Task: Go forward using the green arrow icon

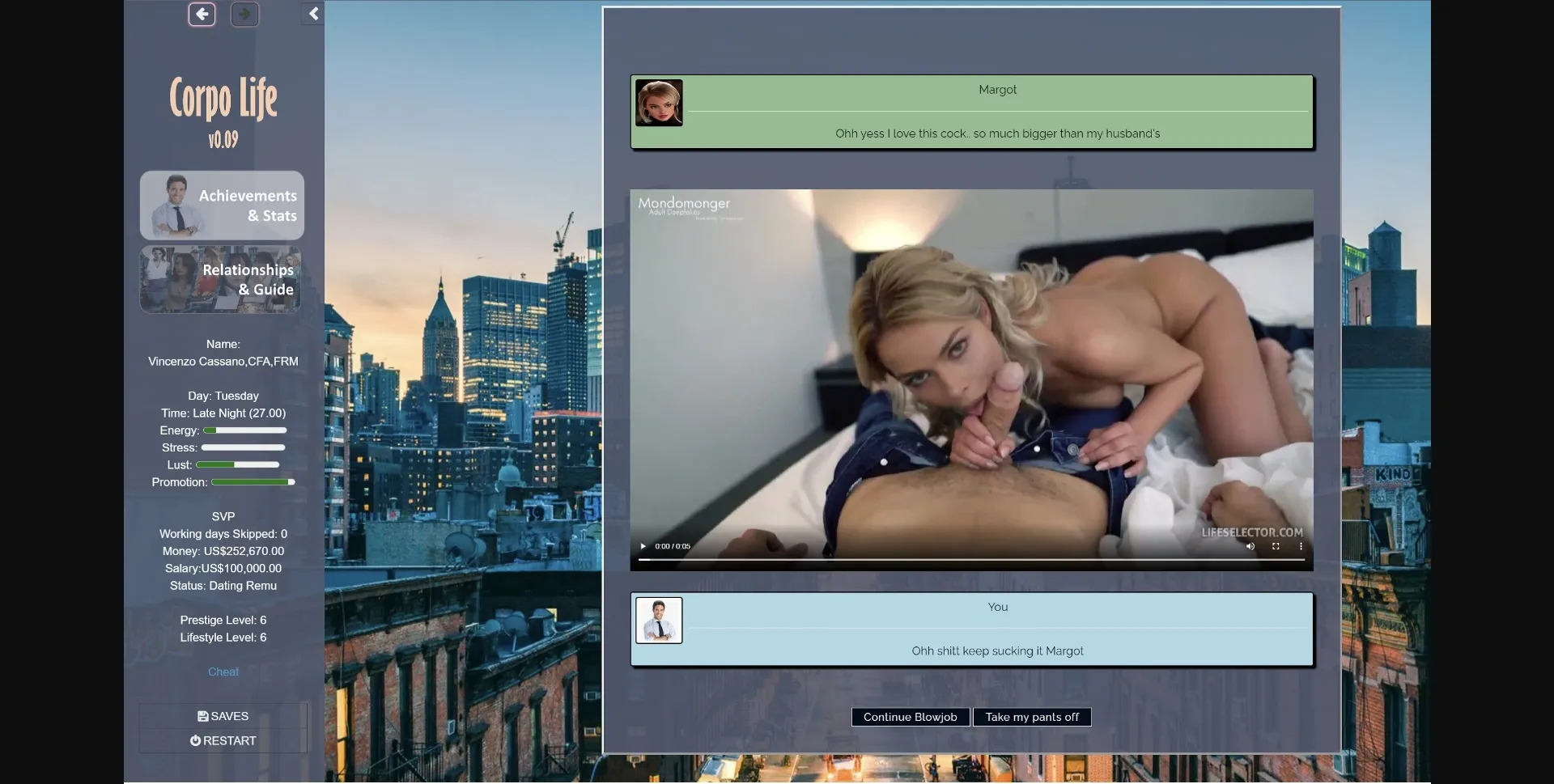Action: pos(244,14)
